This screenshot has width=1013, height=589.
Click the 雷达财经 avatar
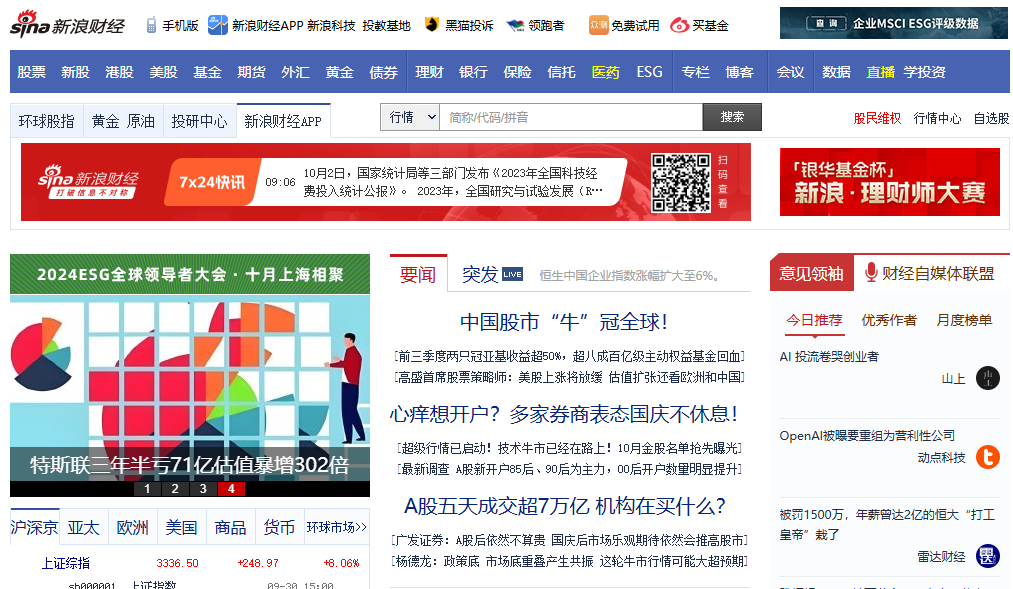987,556
